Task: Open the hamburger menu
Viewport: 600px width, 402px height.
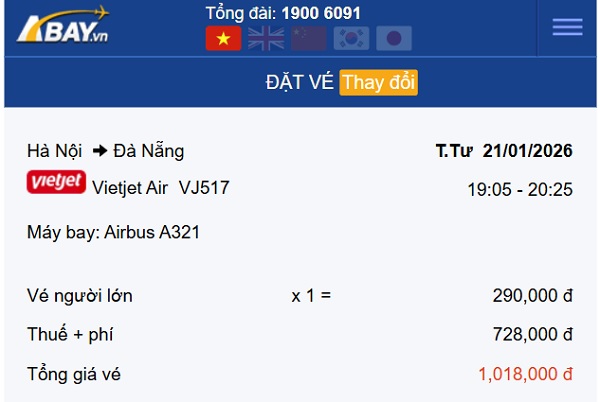Action: [567, 27]
